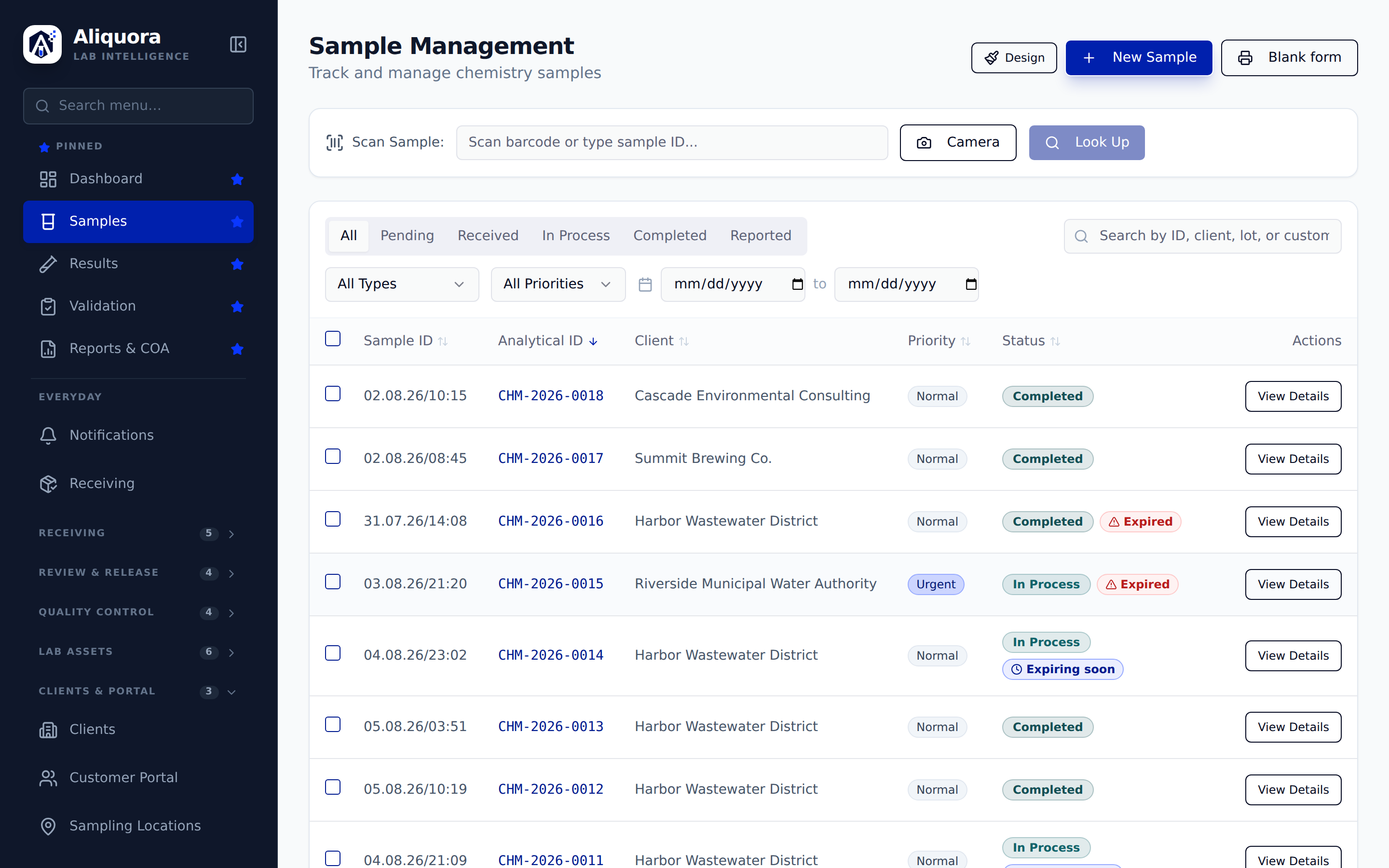This screenshot has width=1389, height=868.
Task: Open start date calendar picker icon
Action: pos(797,284)
